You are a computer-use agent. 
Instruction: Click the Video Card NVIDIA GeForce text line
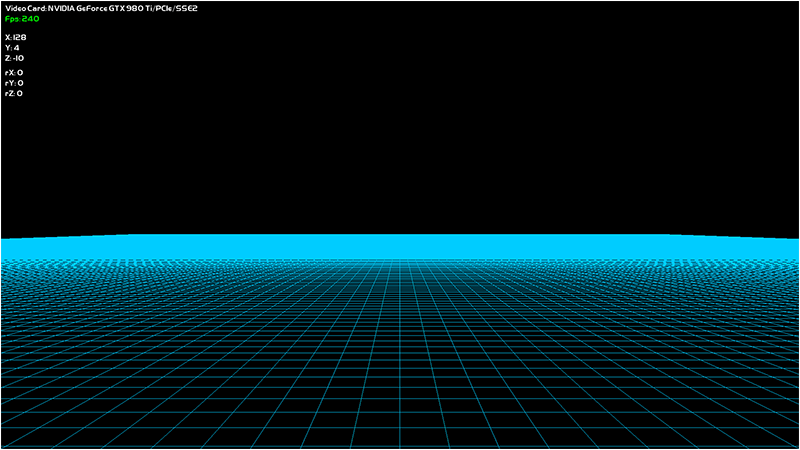pos(101,9)
